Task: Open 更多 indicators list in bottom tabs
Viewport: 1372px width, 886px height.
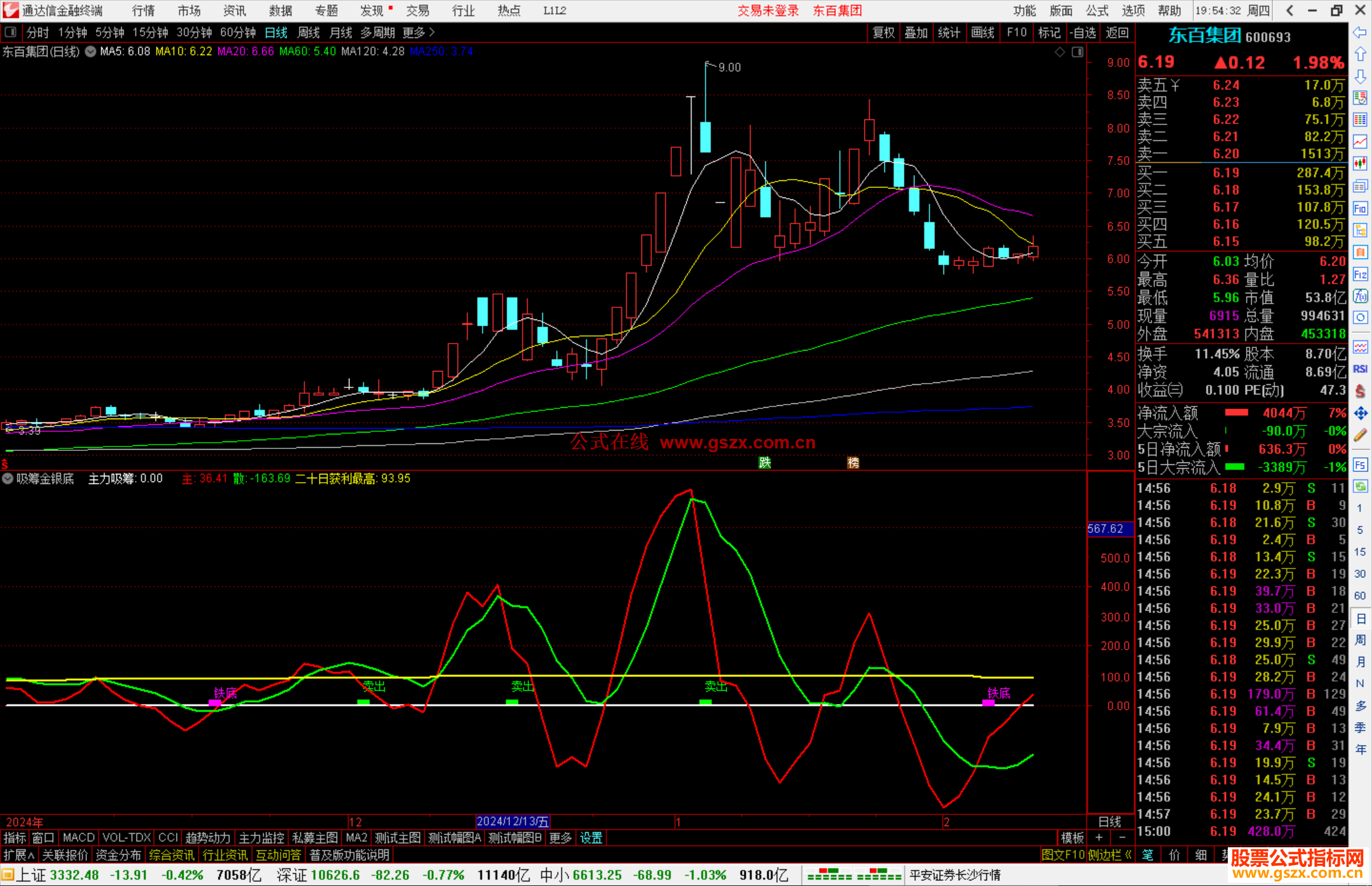Action: [560, 838]
